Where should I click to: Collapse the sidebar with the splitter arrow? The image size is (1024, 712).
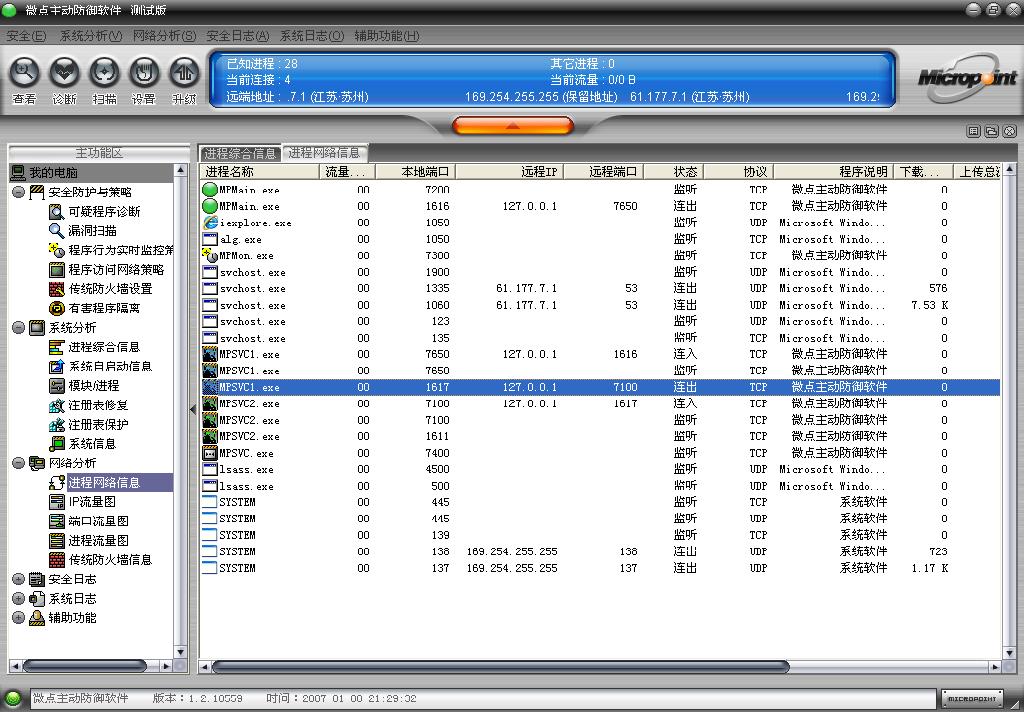(x=193, y=410)
